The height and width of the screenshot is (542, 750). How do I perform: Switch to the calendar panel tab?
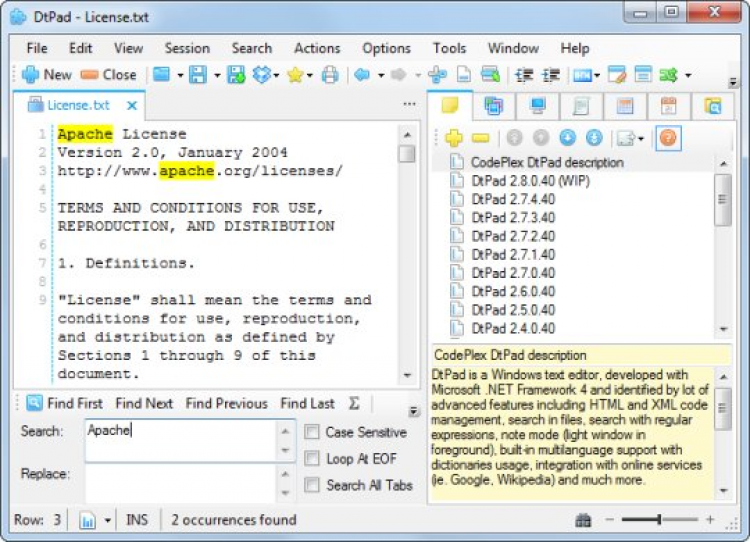coord(669,106)
